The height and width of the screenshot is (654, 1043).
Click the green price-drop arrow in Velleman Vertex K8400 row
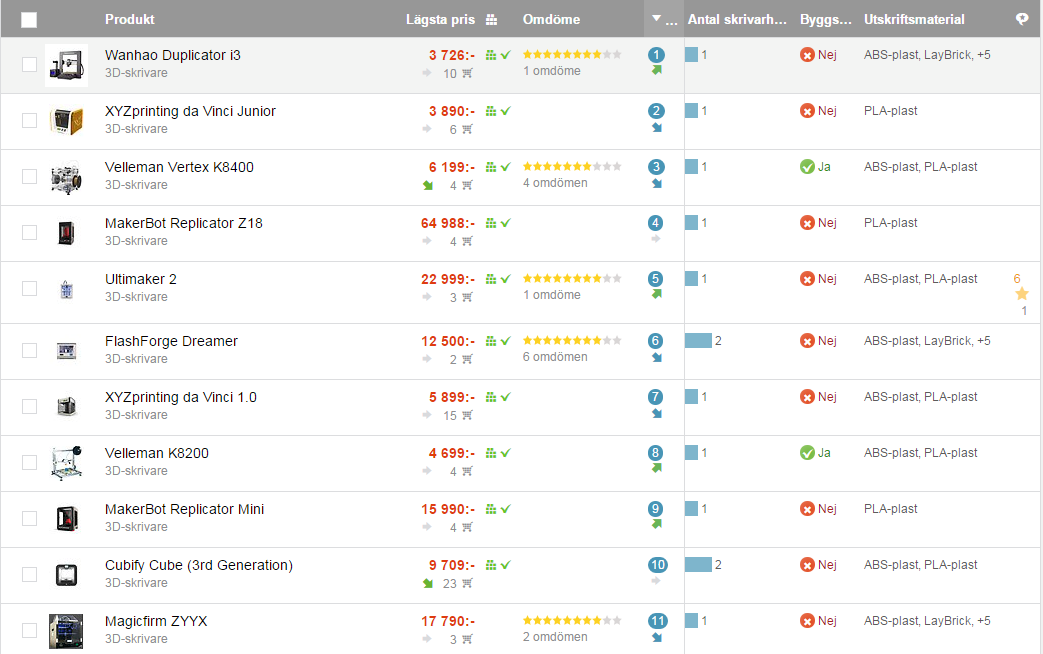pyautogui.click(x=428, y=186)
